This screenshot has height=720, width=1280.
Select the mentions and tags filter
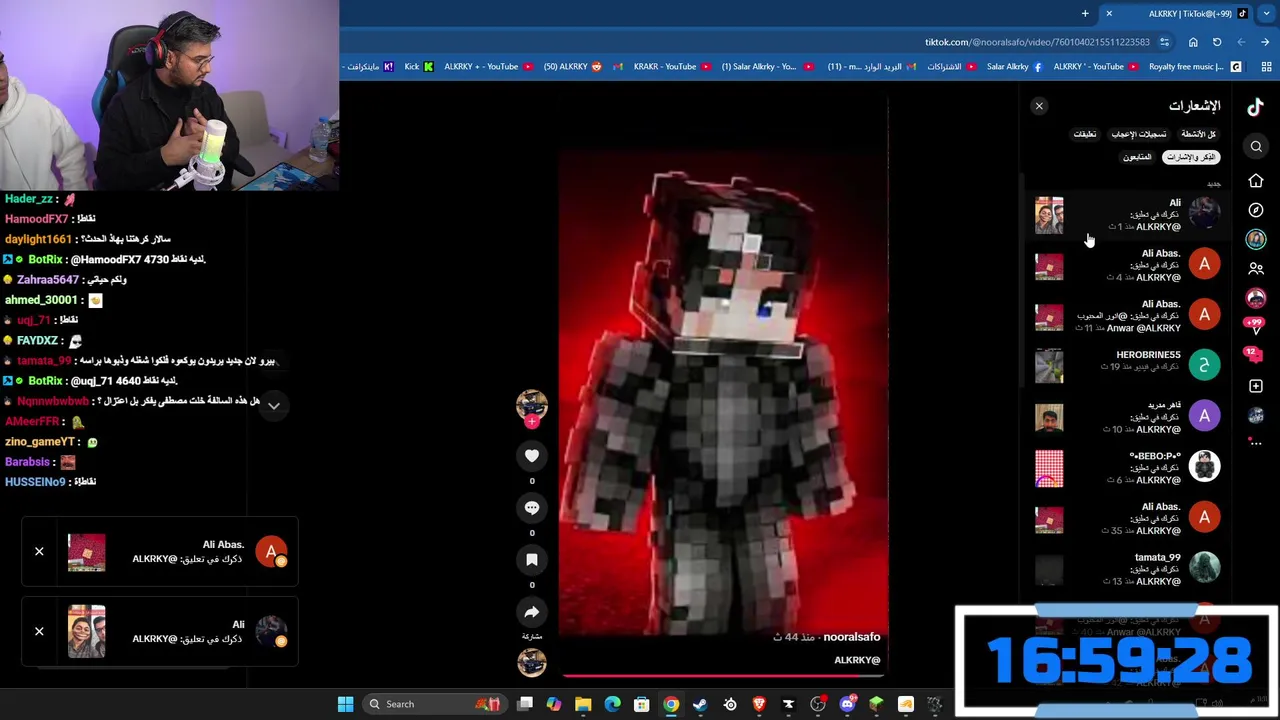click(x=1191, y=157)
